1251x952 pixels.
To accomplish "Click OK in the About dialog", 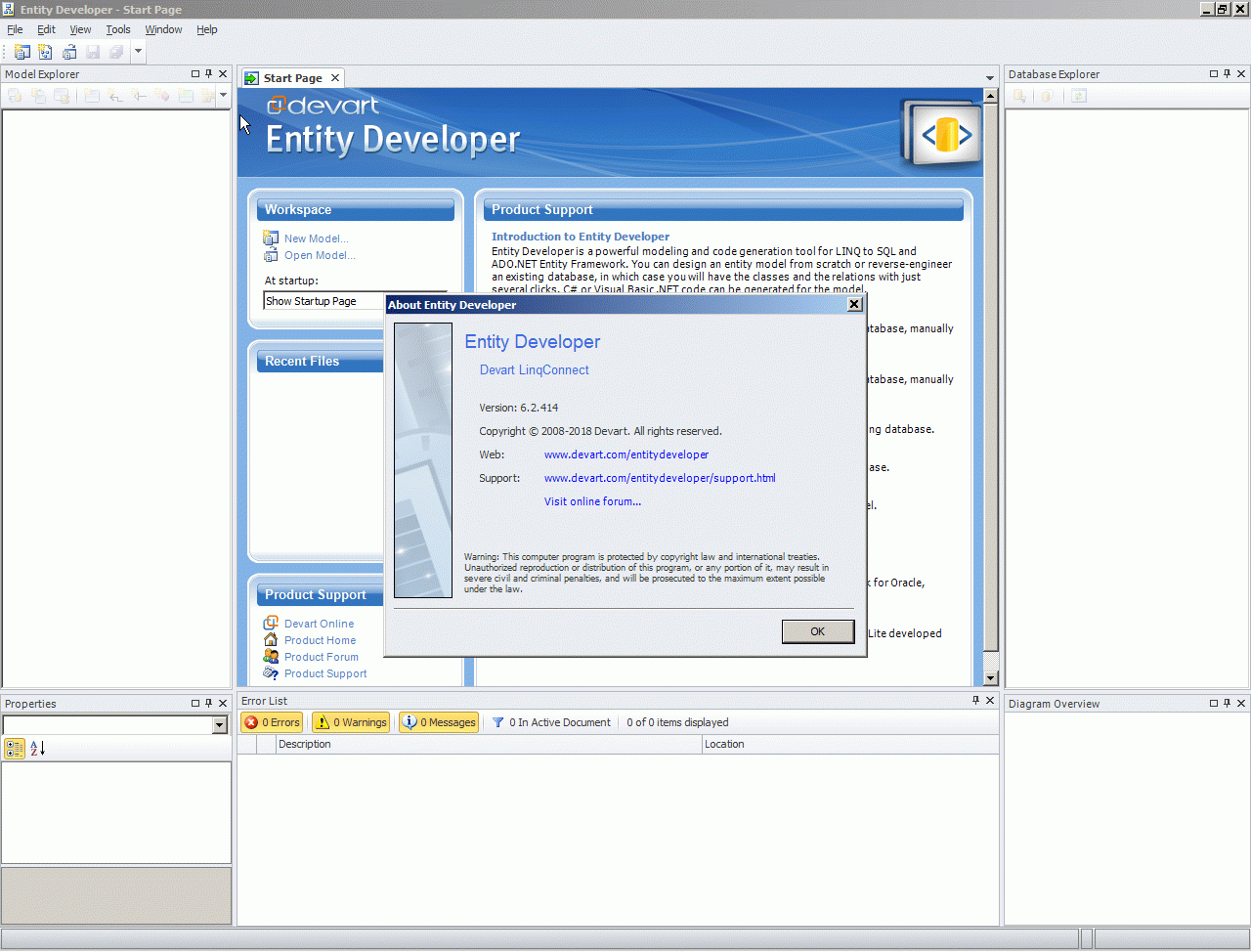I will (x=818, y=631).
